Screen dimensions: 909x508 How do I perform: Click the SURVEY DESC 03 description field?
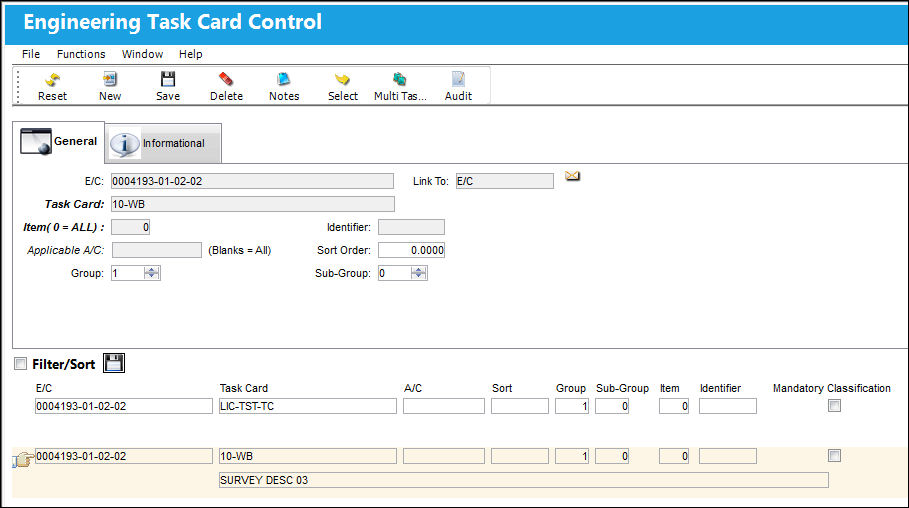(523, 480)
